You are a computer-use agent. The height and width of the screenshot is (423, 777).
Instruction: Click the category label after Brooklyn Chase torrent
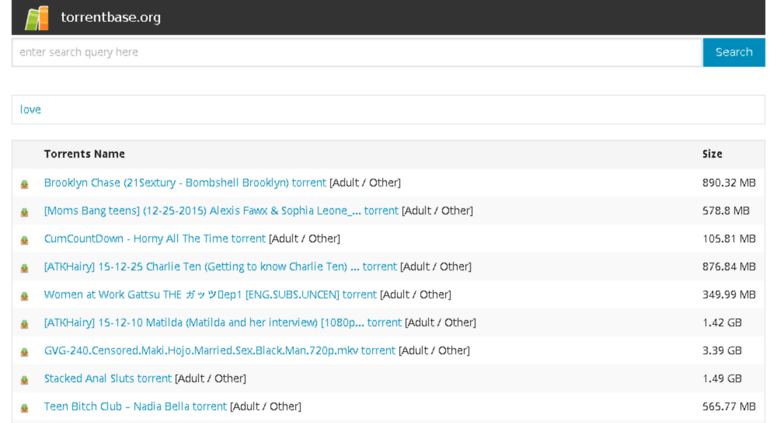pyautogui.click(x=365, y=183)
